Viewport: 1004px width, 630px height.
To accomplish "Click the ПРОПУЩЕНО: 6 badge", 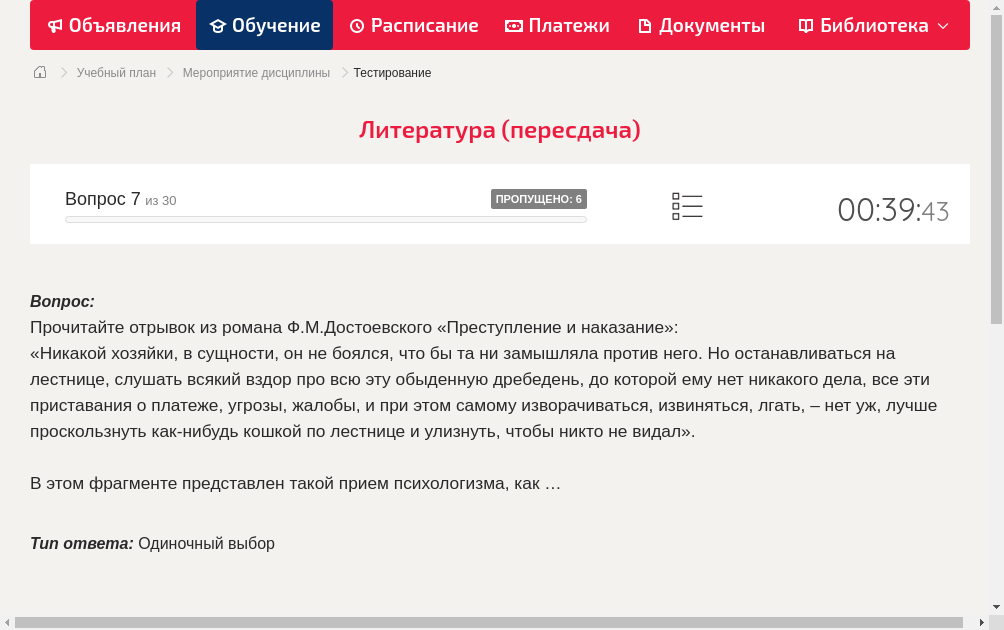I will pos(539,199).
